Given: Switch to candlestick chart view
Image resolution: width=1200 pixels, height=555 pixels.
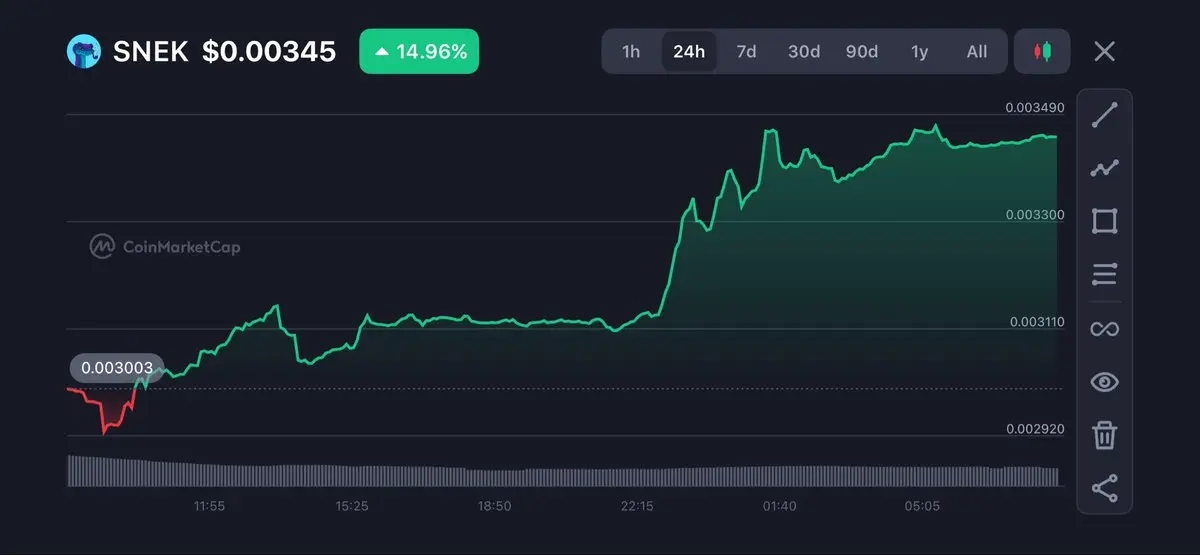Looking at the screenshot, I should 1042,51.
